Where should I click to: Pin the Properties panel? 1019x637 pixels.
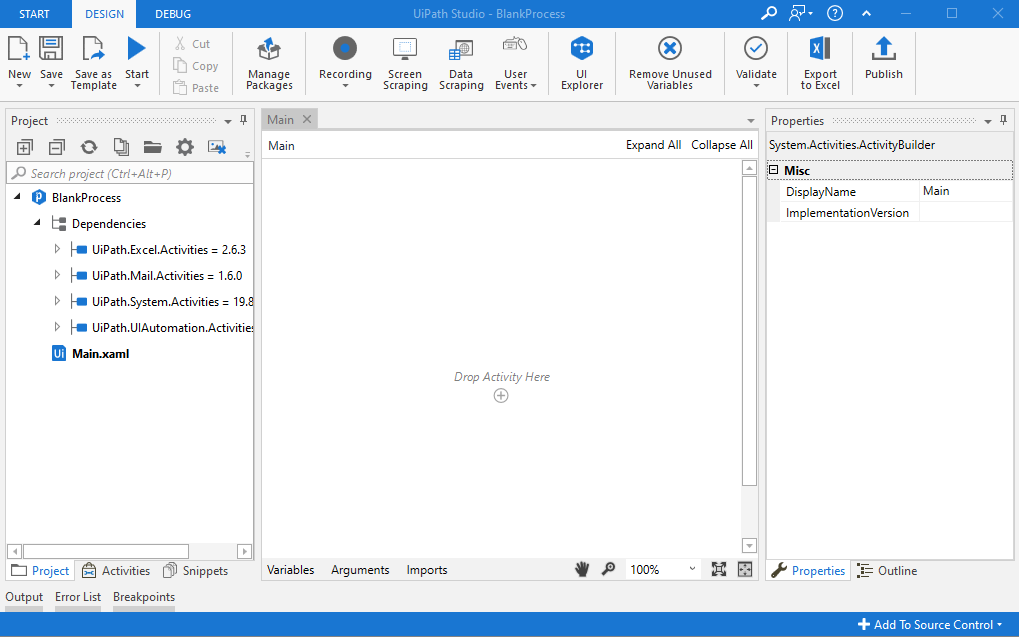click(1003, 120)
